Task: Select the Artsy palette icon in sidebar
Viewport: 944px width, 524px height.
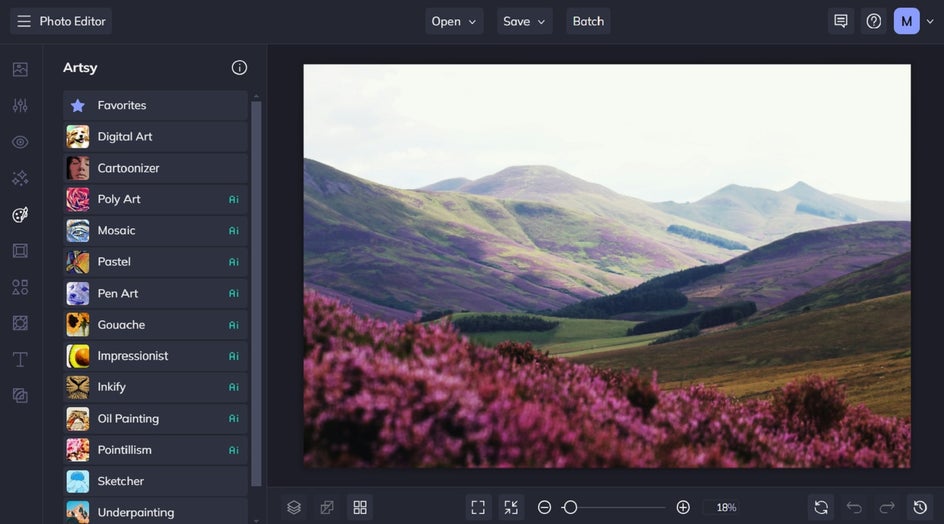Action: [x=20, y=215]
